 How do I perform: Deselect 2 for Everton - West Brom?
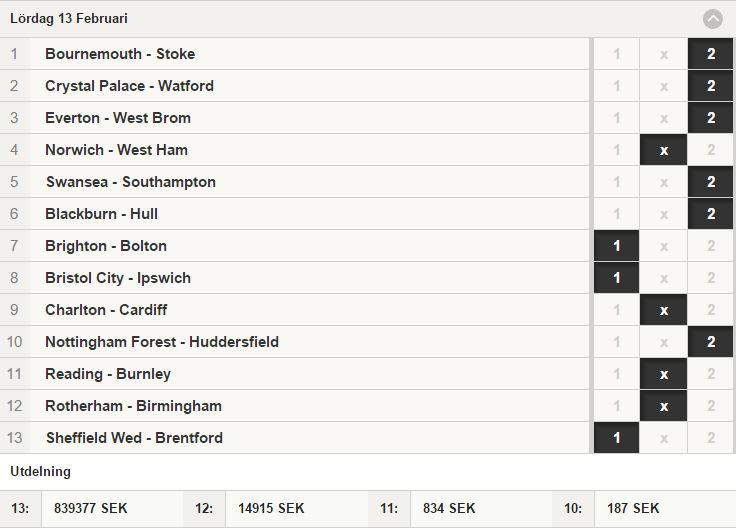click(710, 118)
